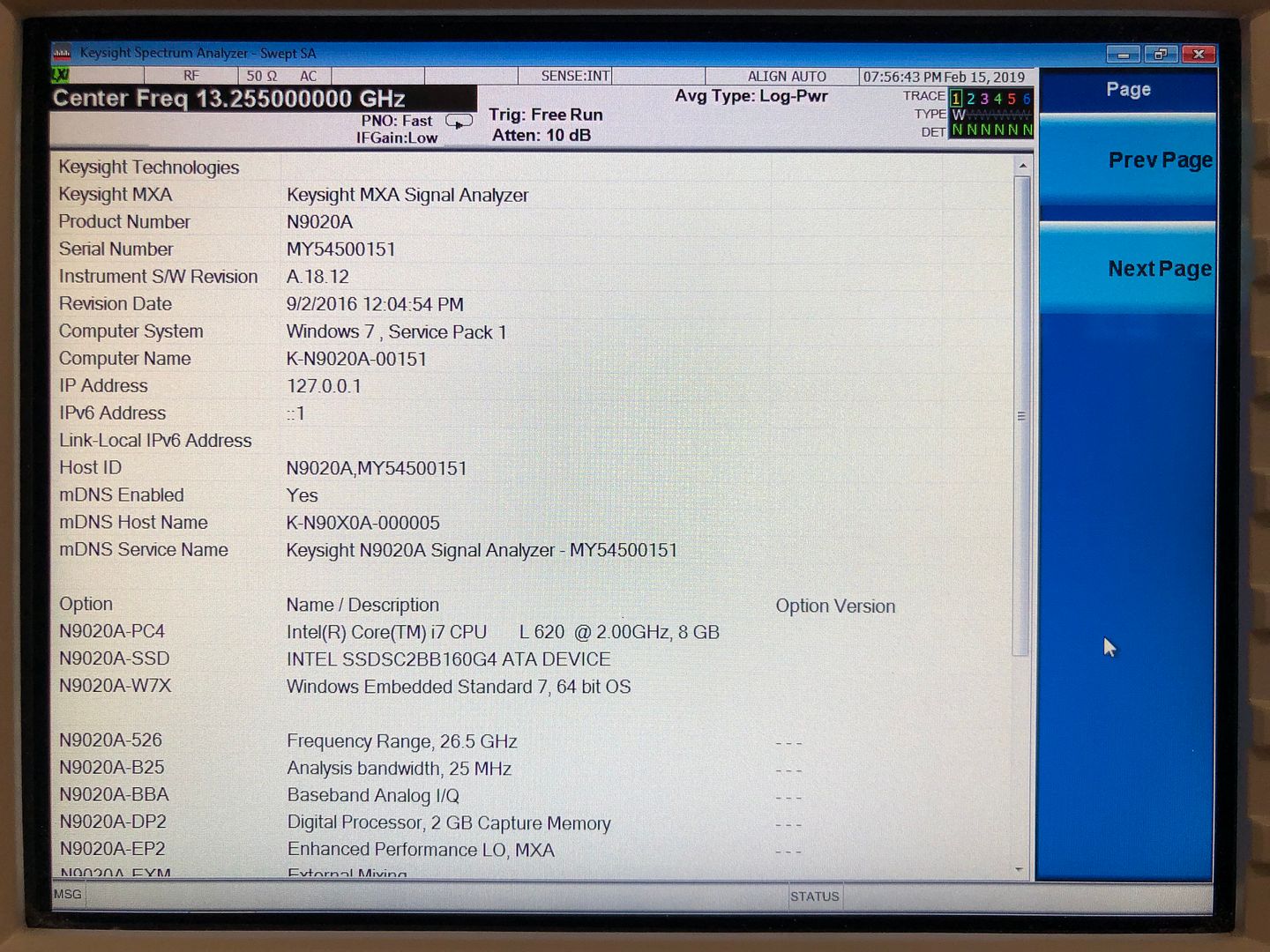The width and height of the screenshot is (1270, 952).
Task: Click the scrollbar down arrow of the info list
Action: 1020,870
